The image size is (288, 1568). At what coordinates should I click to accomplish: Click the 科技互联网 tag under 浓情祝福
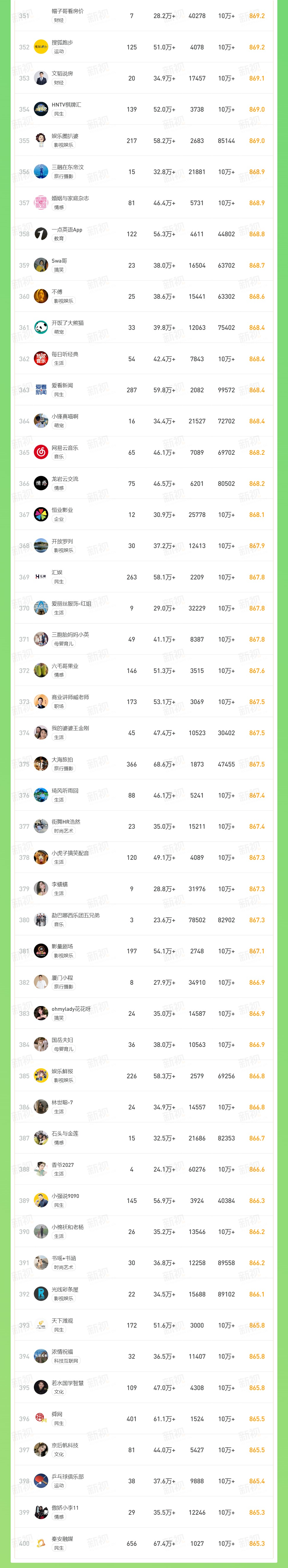66,1361
